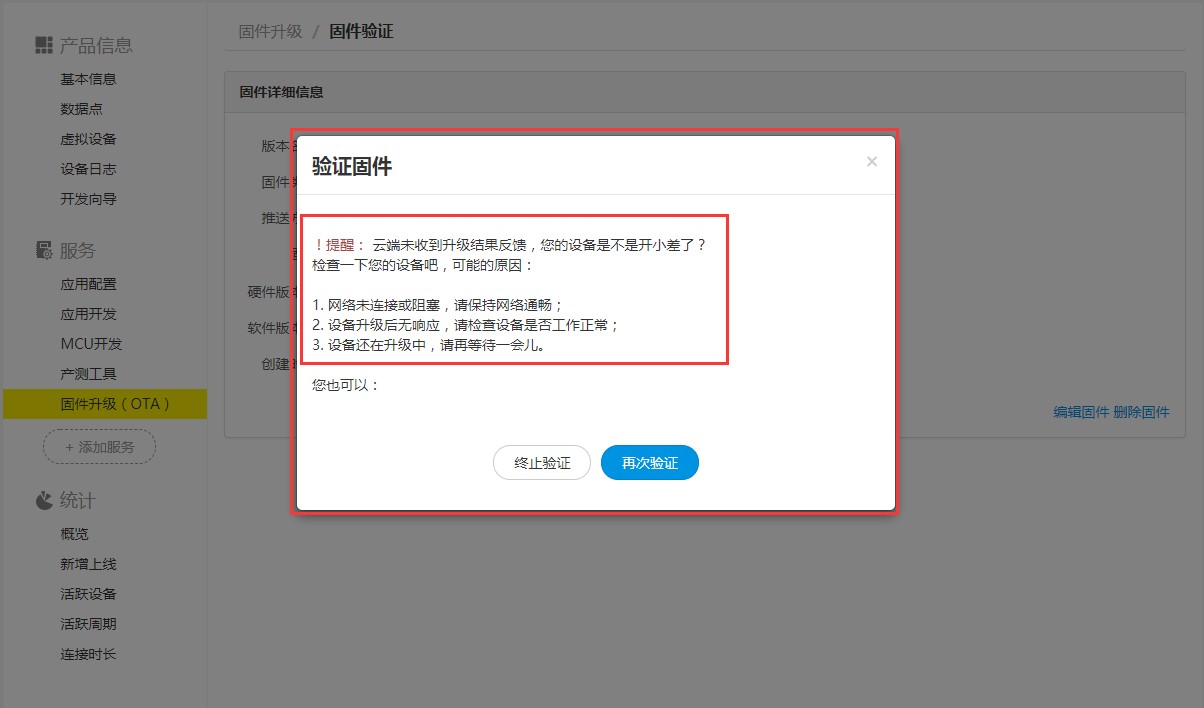Image resolution: width=1204 pixels, height=708 pixels.
Task: Open 开发向导 from sidebar
Action: (88, 199)
